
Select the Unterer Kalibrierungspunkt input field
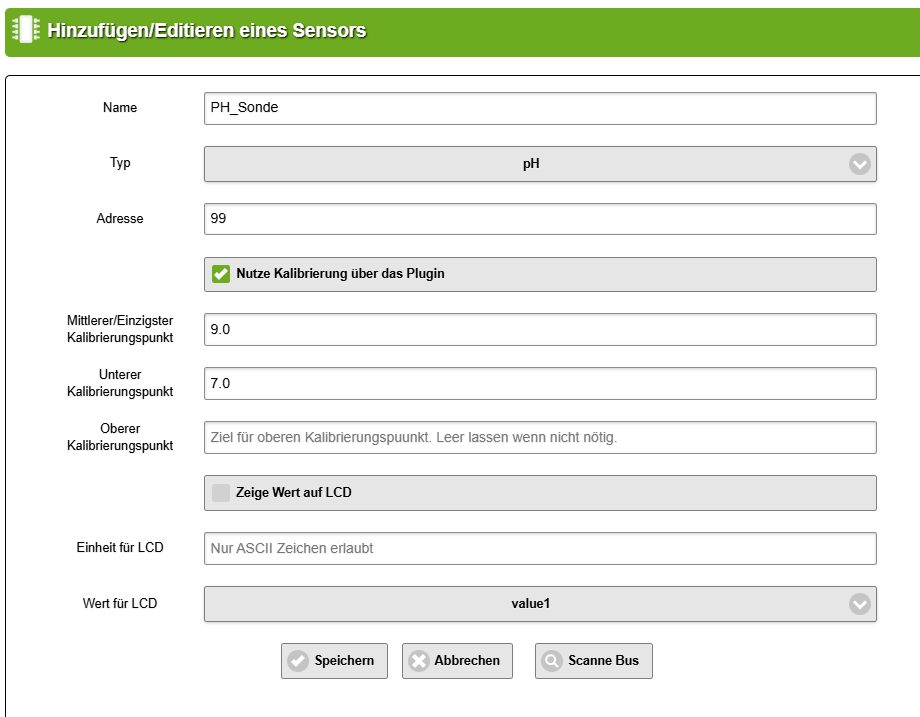point(540,383)
